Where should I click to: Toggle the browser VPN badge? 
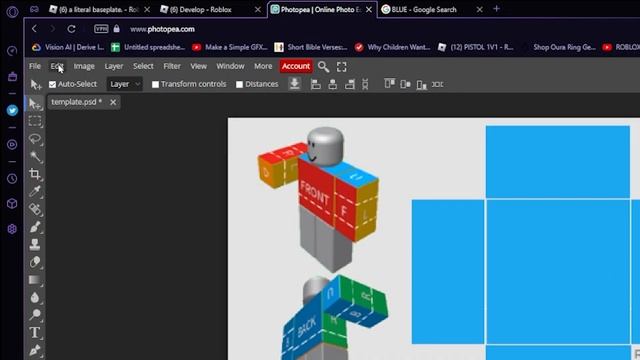pos(101,29)
